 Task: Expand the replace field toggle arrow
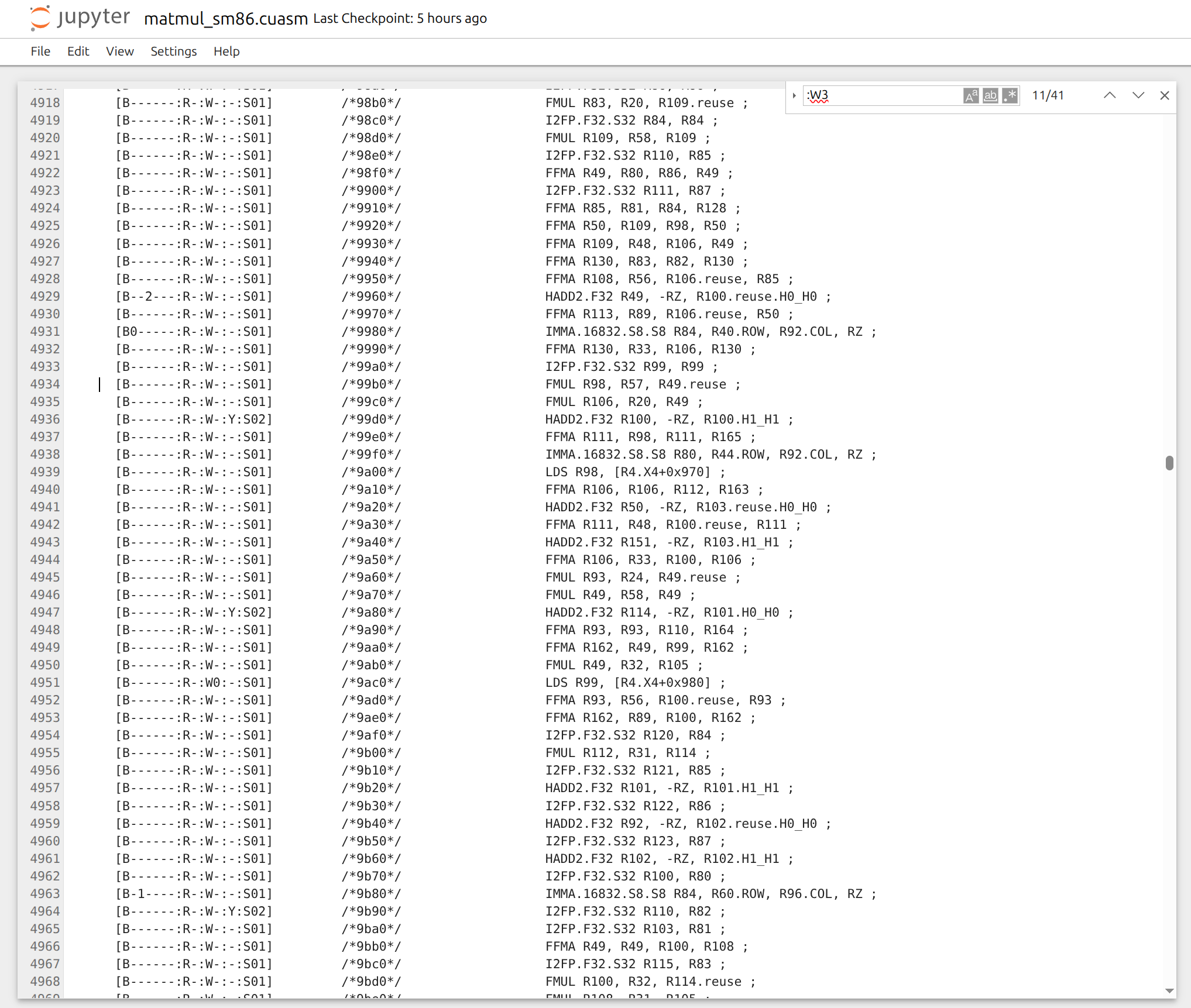794,95
